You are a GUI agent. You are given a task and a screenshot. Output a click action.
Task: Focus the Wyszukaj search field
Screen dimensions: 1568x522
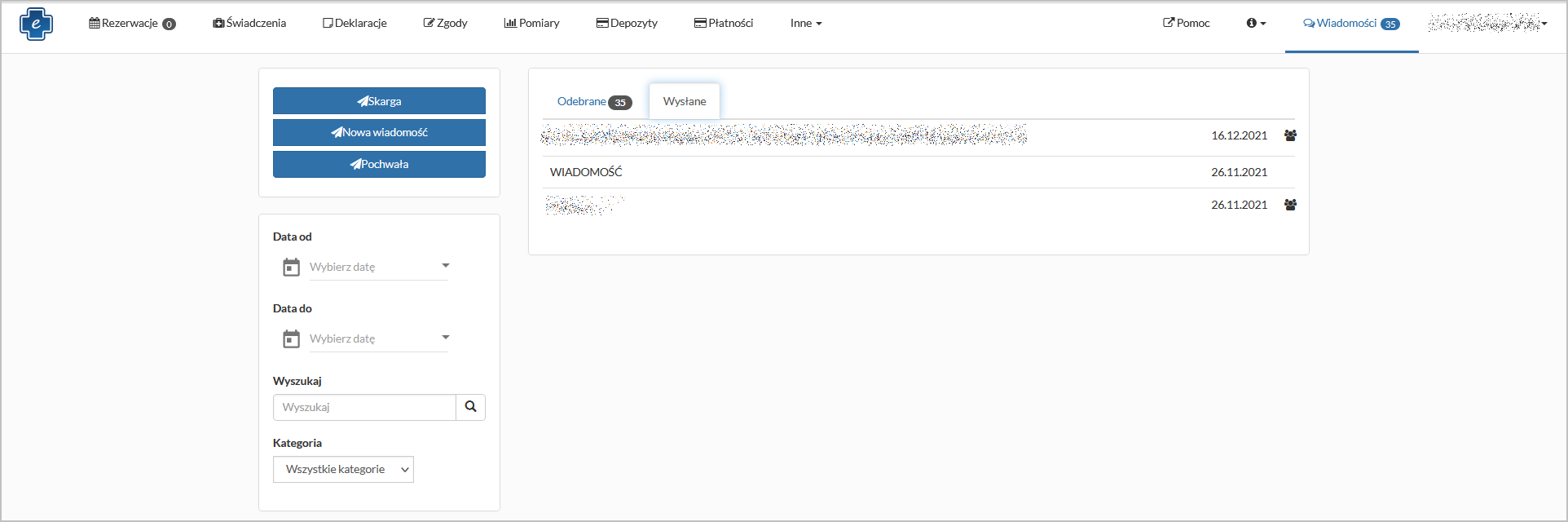(x=363, y=407)
